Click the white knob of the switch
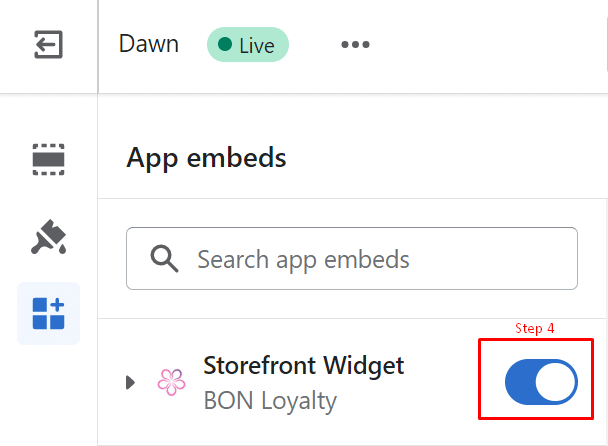Screen dimensions: 608x446 [556, 381]
